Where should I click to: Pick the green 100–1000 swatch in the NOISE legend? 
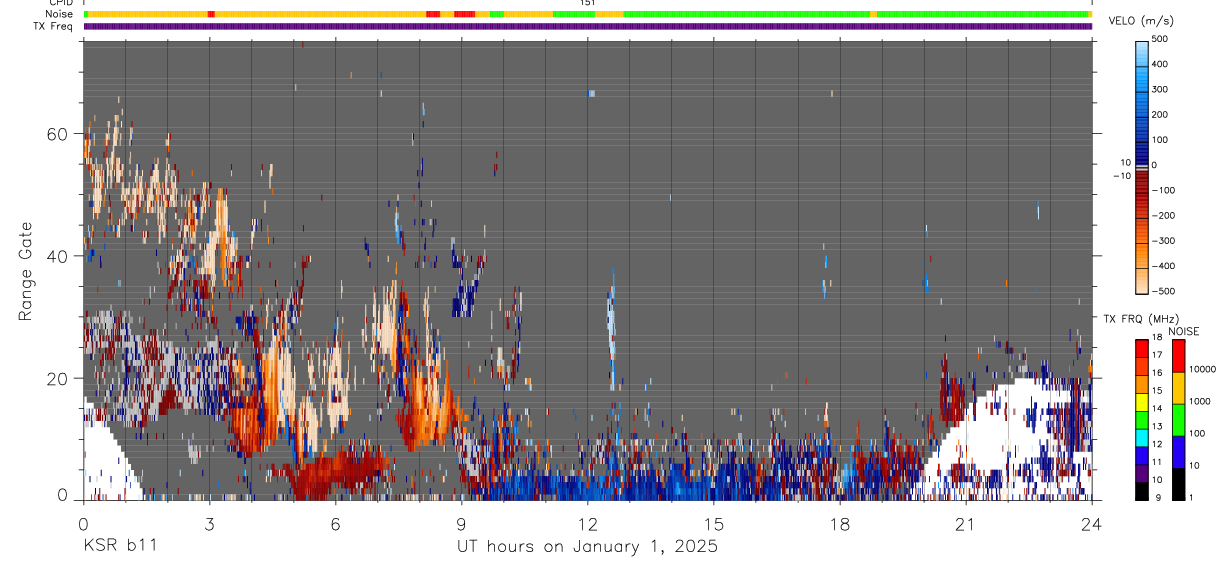pos(1177,419)
